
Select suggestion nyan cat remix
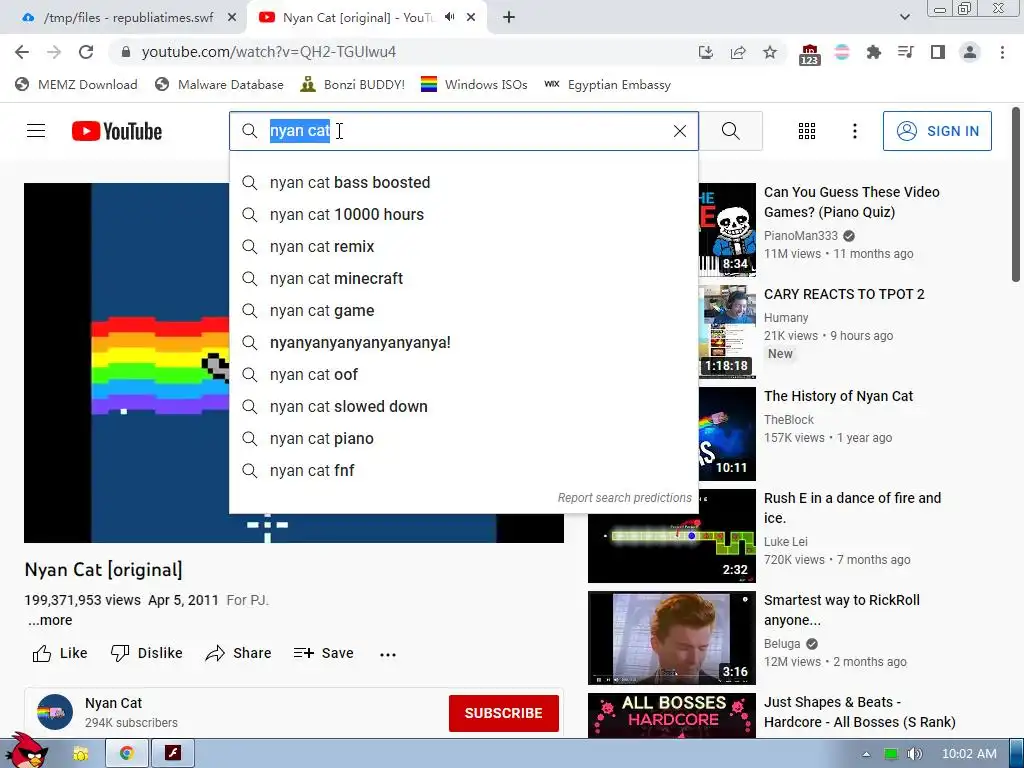[464, 246]
